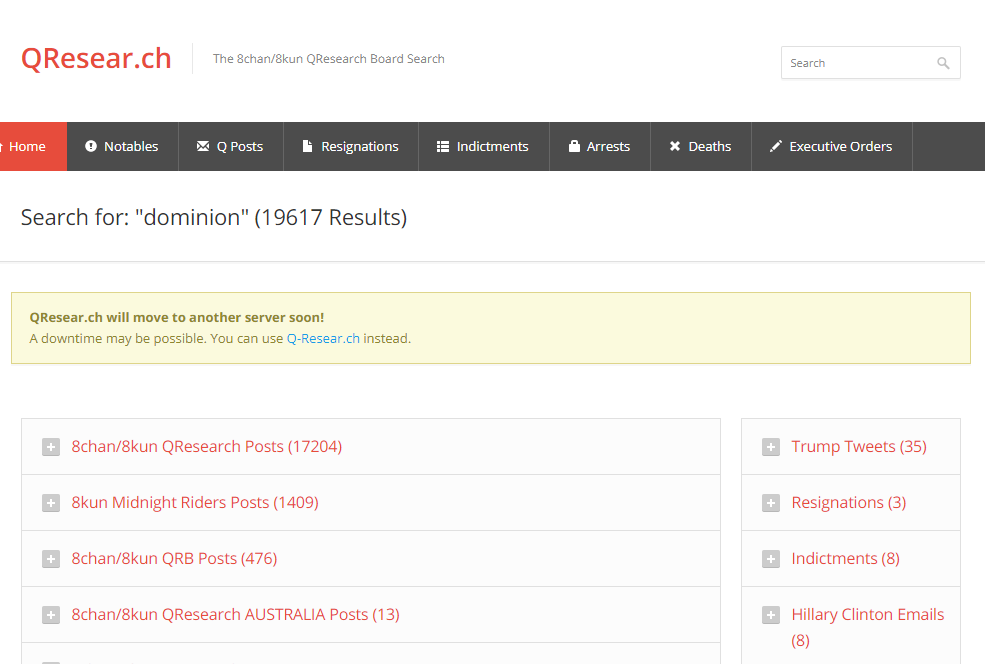This screenshot has width=985, height=664.
Task: Click the 'Search for: "dominion"' results heading
Action: pyautogui.click(x=214, y=217)
